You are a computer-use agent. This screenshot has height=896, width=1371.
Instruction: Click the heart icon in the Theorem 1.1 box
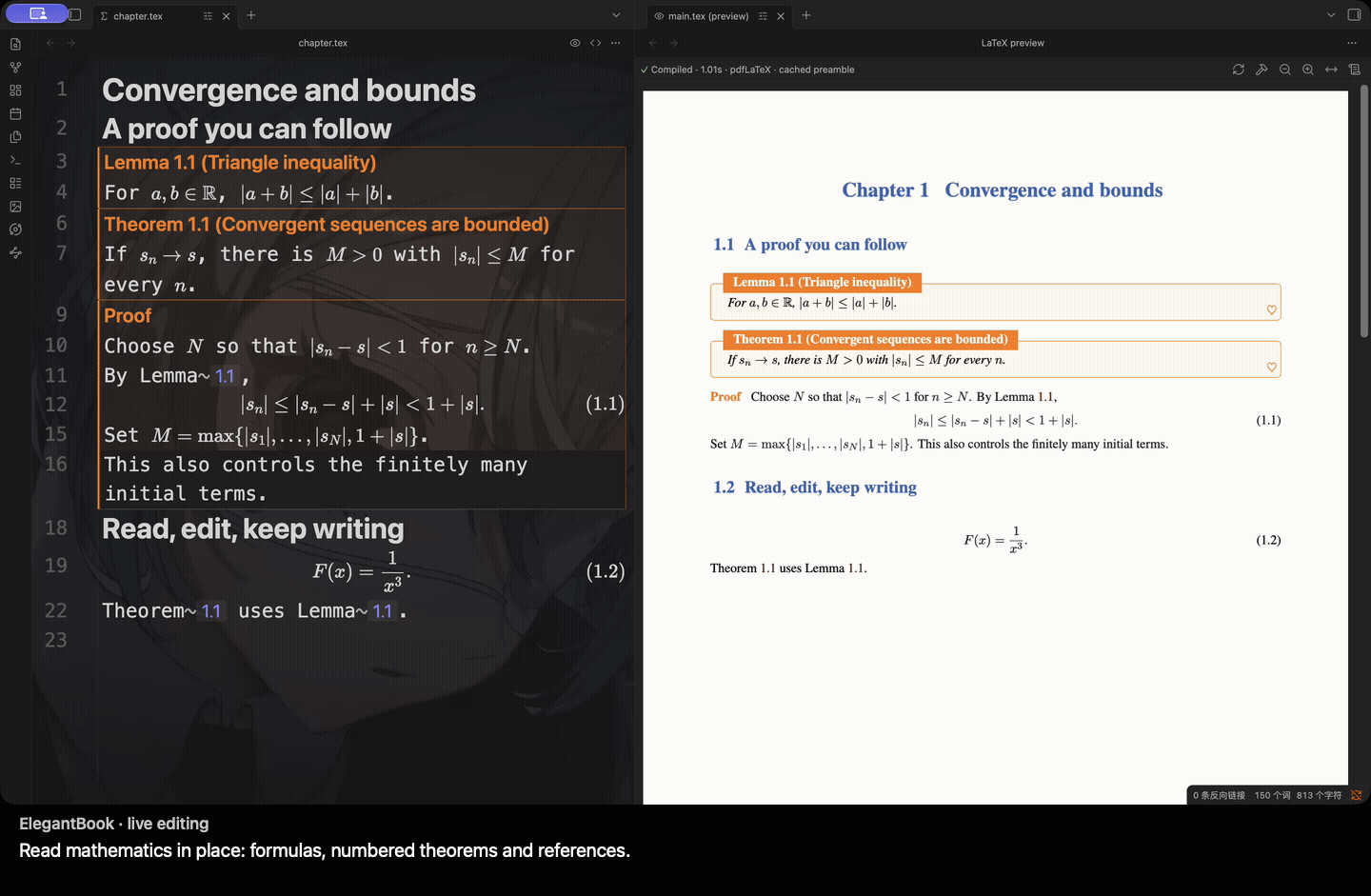[1271, 367]
